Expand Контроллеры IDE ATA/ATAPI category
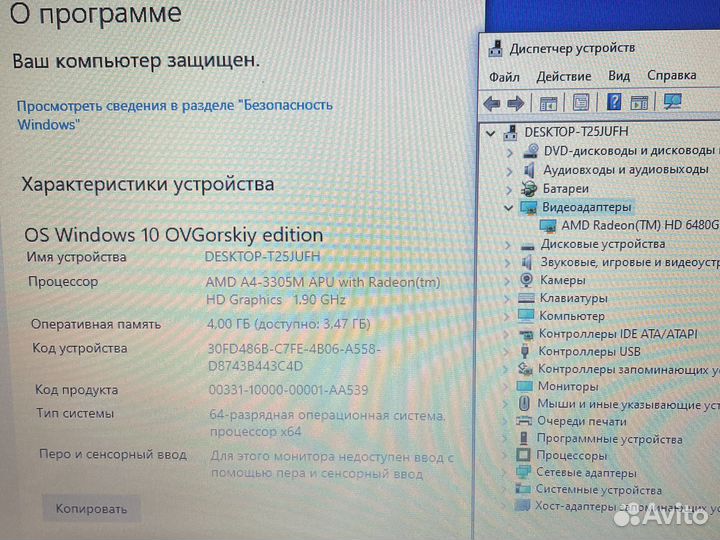 tap(506, 334)
